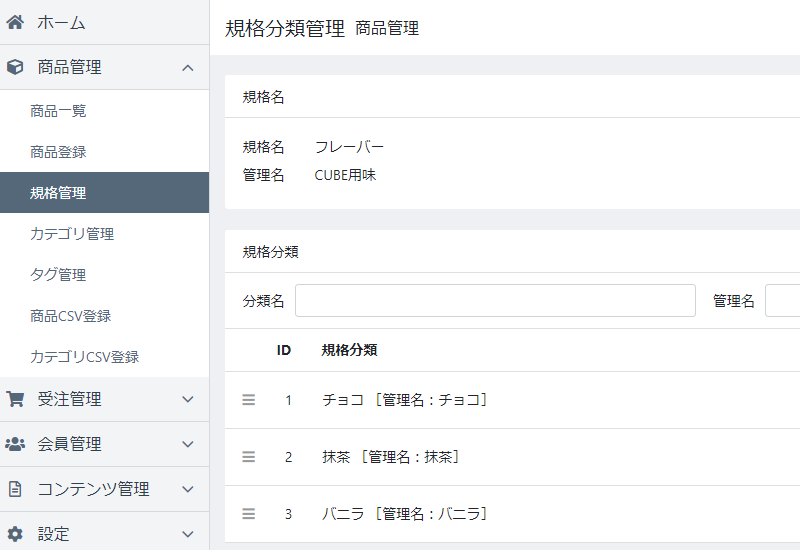
Task: Click the document icon for コンテンツ管理
Action: point(15,489)
